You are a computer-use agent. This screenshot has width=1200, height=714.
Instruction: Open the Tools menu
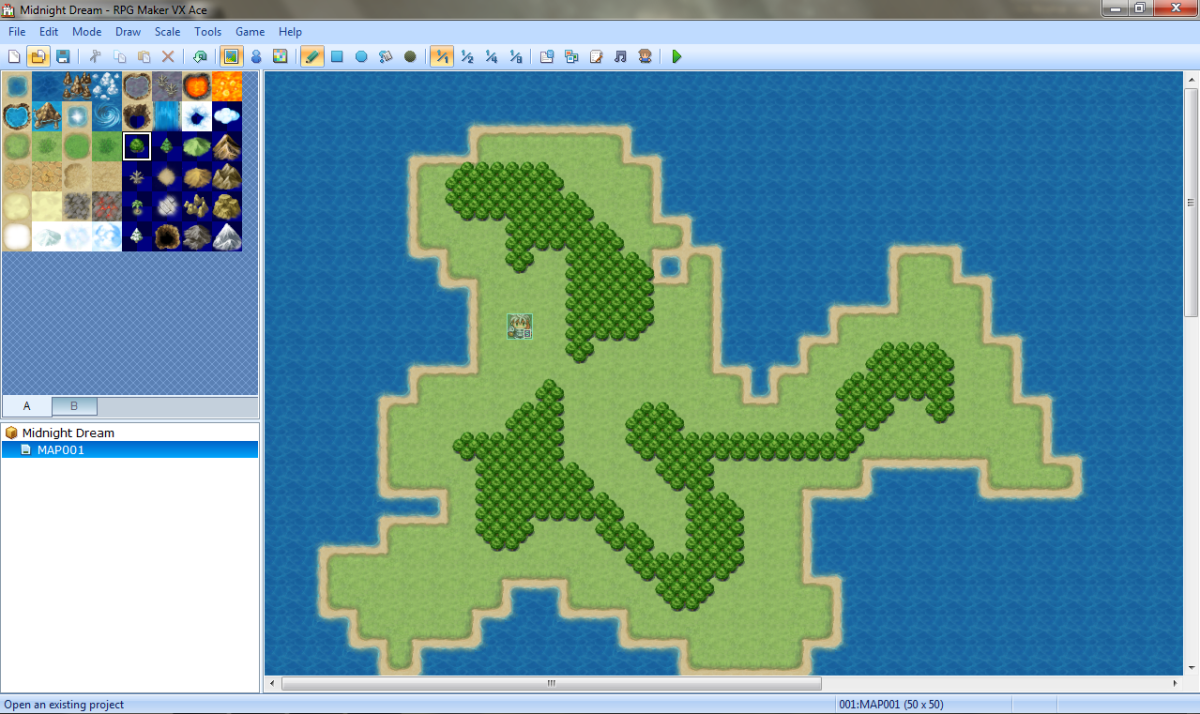pos(208,32)
